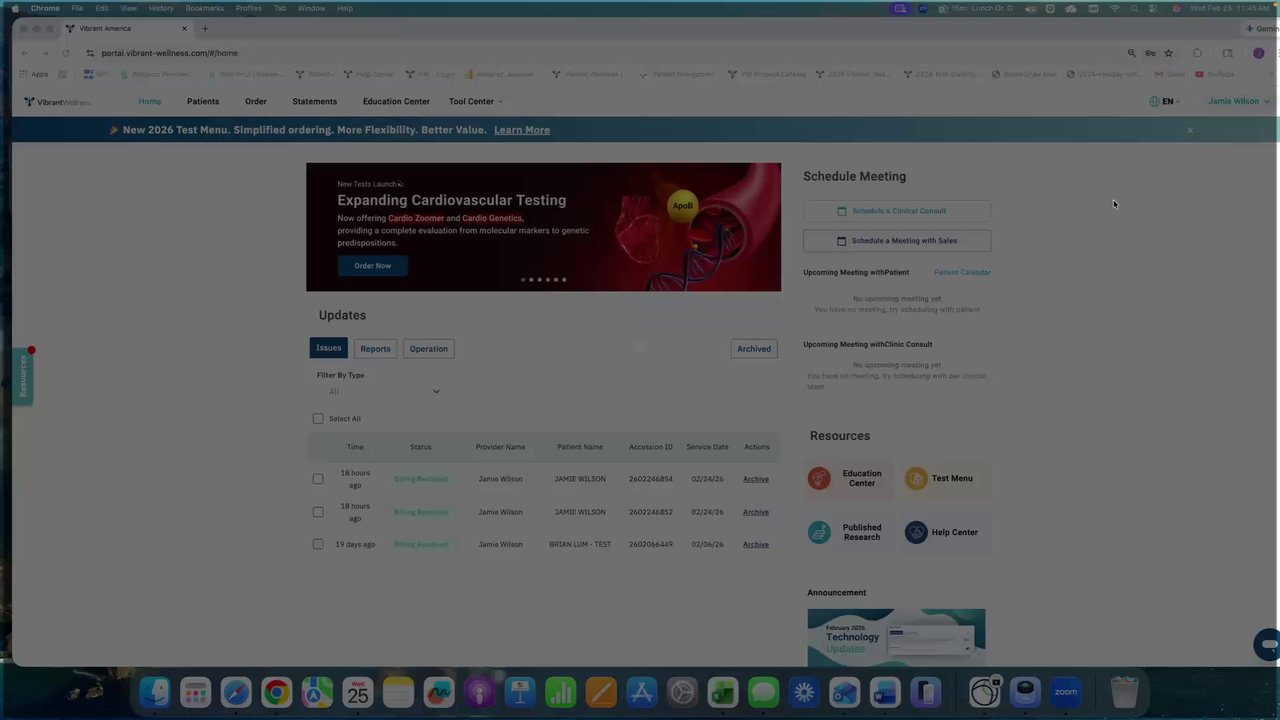Check the Select All checkbox
This screenshot has width=1280, height=720.
coord(318,419)
